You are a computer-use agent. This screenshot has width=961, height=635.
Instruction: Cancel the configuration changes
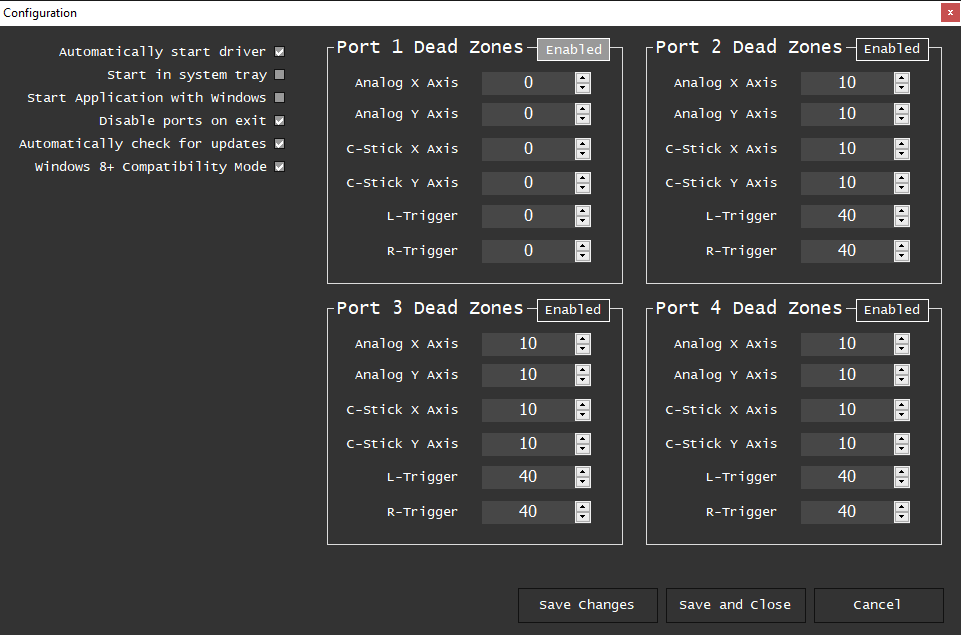[877, 605]
